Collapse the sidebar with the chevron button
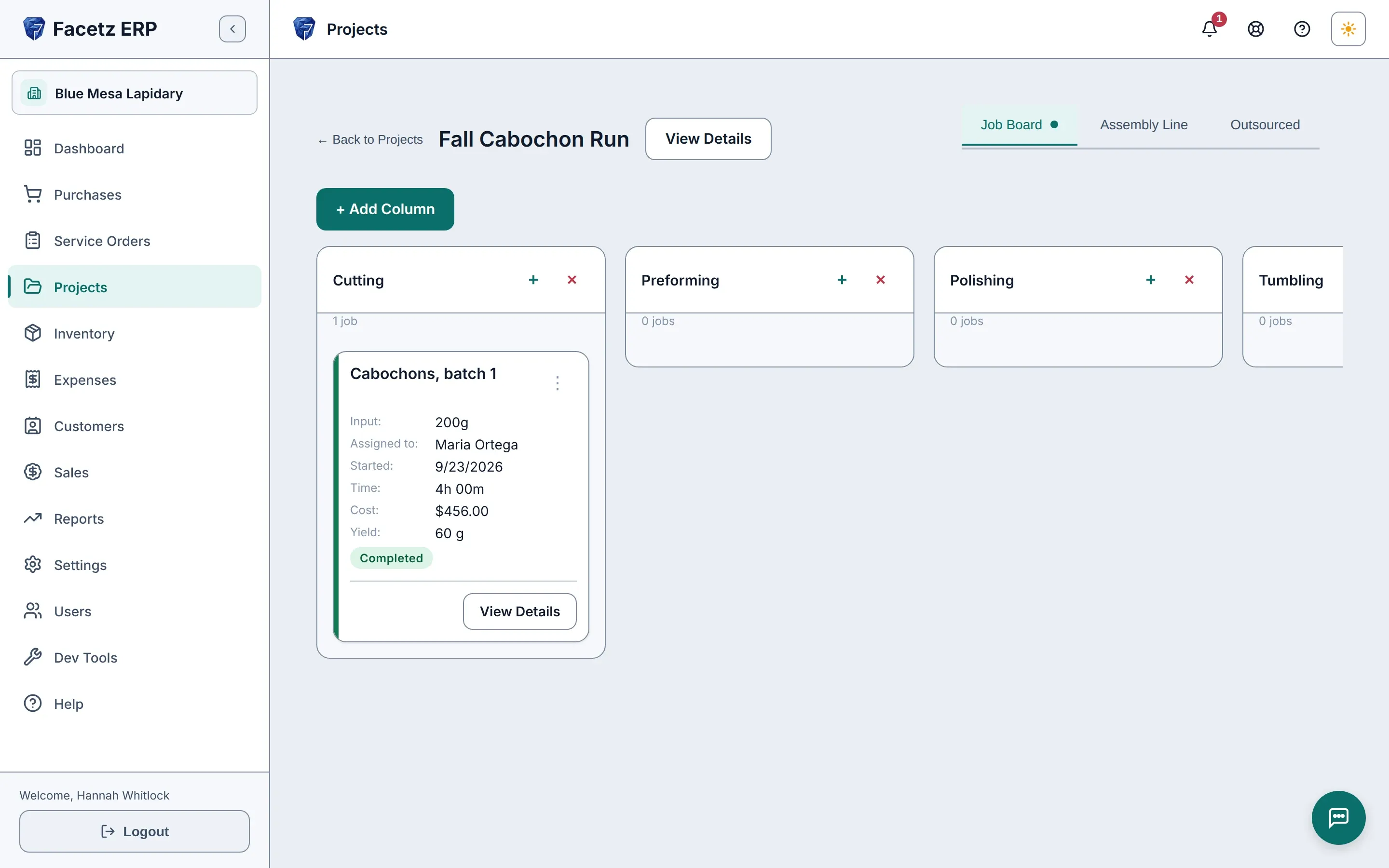The height and width of the screenshot is (868, 1389). [x=232, y=29]
